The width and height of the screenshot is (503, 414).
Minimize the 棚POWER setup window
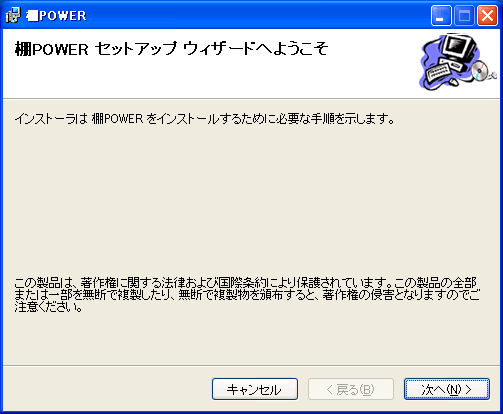(441, 15)
